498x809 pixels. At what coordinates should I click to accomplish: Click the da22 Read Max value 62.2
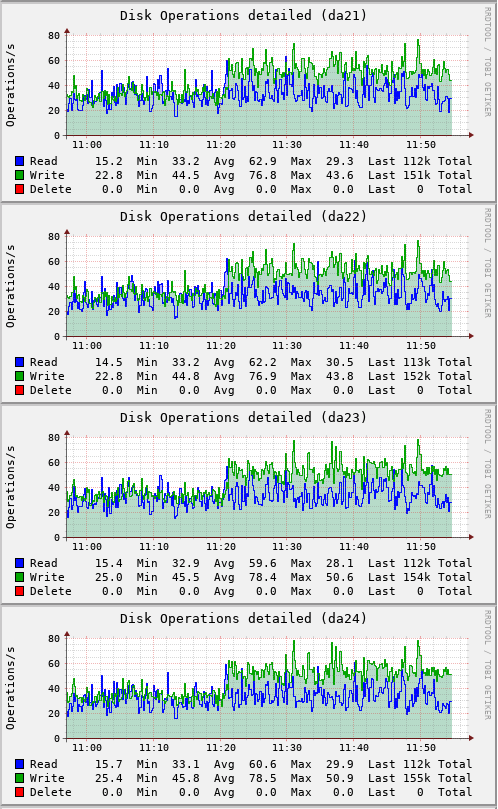(x=263, y=362)
